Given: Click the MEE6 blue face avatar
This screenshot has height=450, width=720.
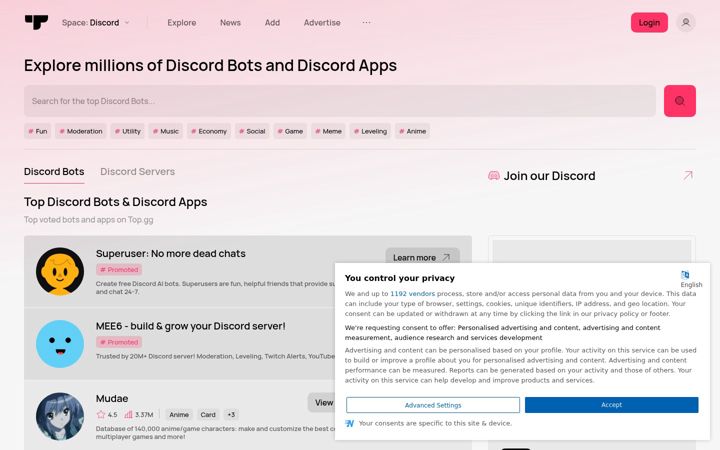Looking at the screenshot, I should (x=60, y=344).
